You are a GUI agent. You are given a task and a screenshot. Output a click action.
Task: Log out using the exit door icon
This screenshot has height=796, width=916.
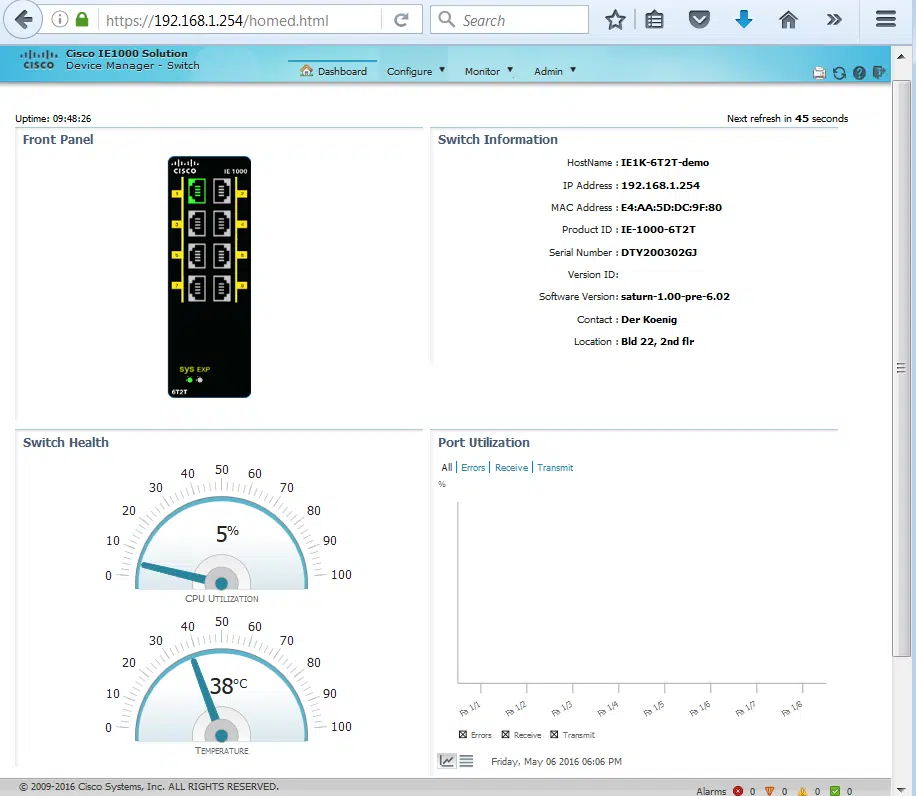pyautogui.click(x=879, y=72)
